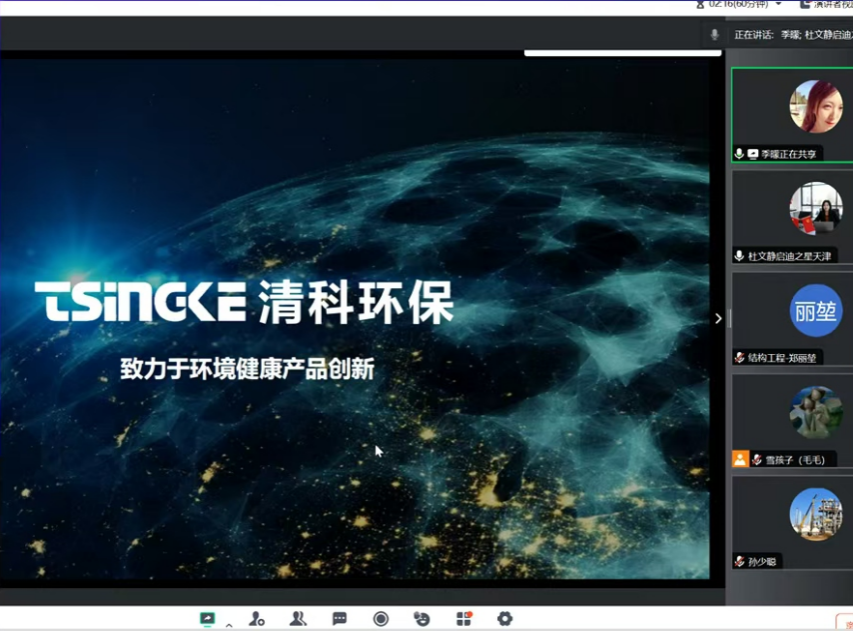This screenshot has height=631, width=853.
Task: Open the settings gear icon
Action: click(505, 618)
